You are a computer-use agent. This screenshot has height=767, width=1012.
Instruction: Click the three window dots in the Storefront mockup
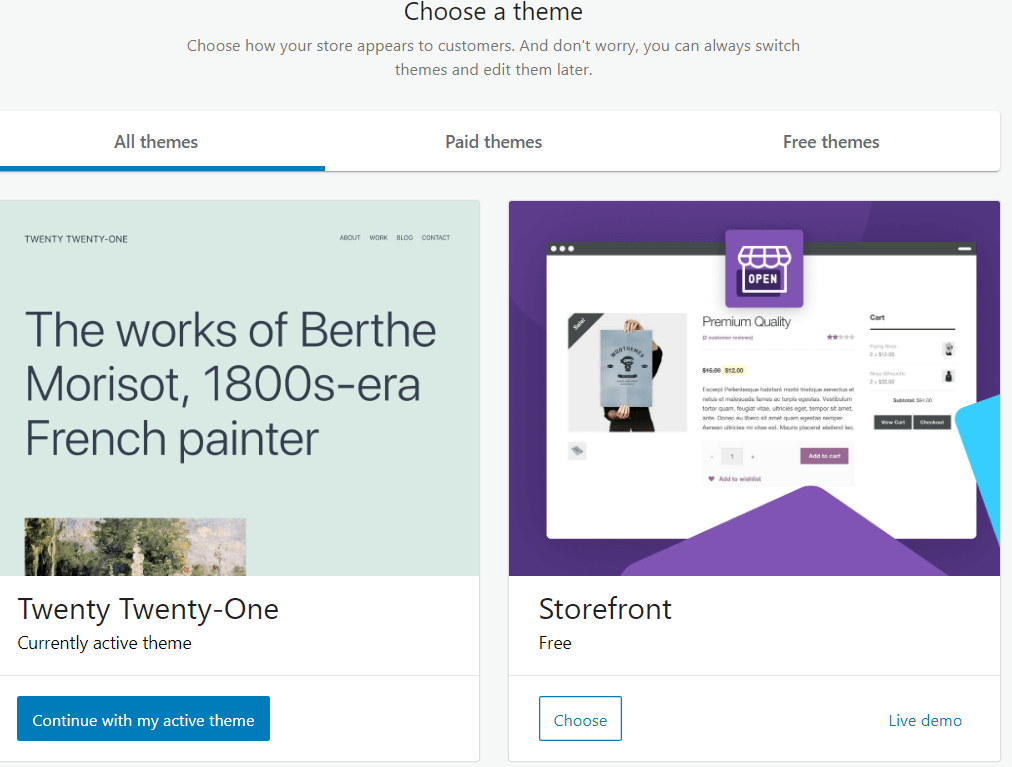pos(563,248)
